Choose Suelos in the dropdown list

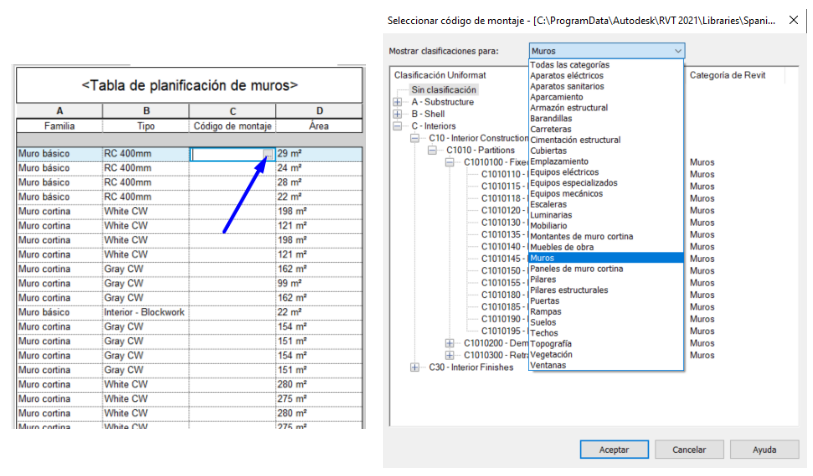(606, 323)
